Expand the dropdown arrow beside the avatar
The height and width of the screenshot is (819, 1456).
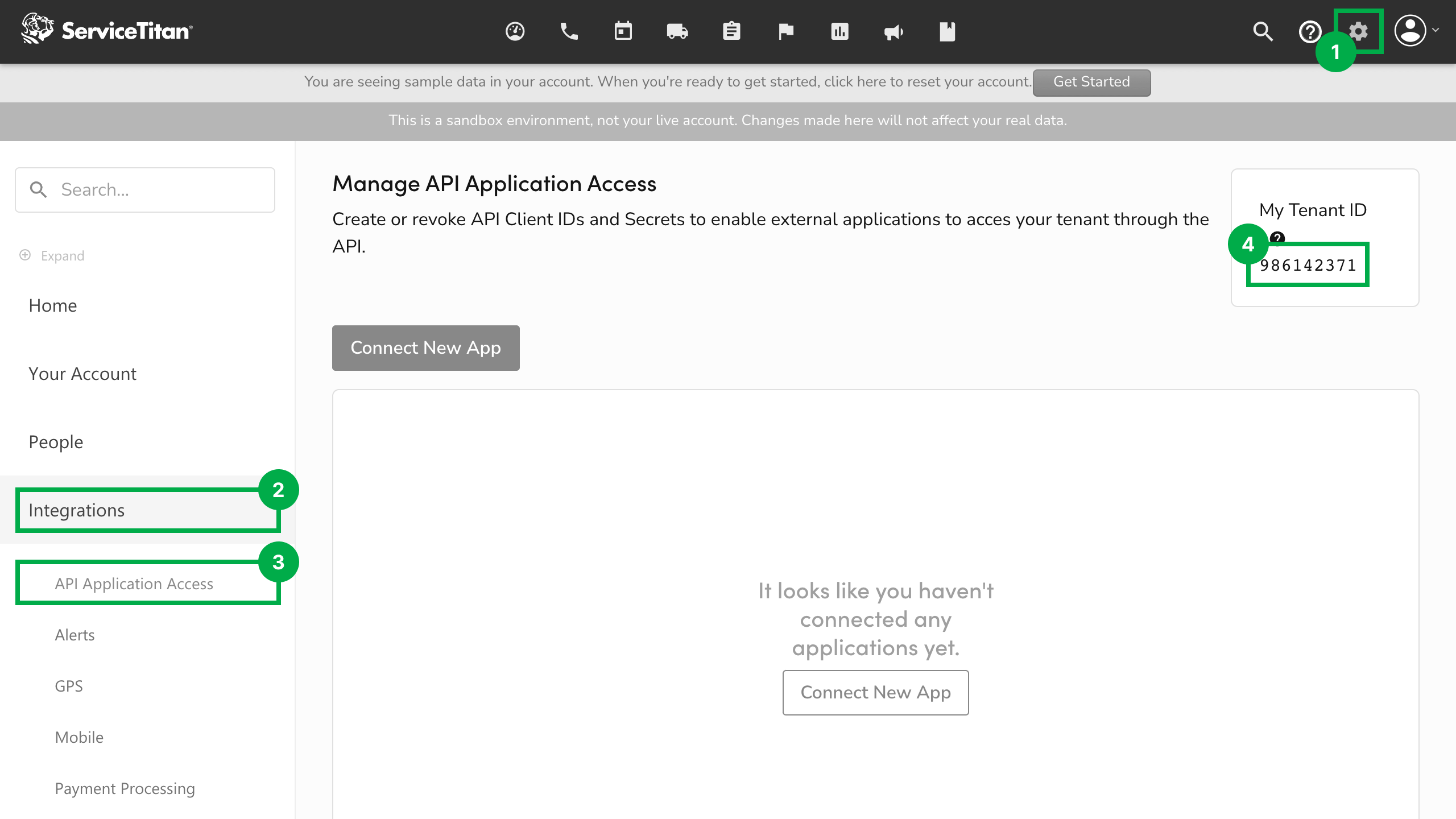(x=1436, y=31)
